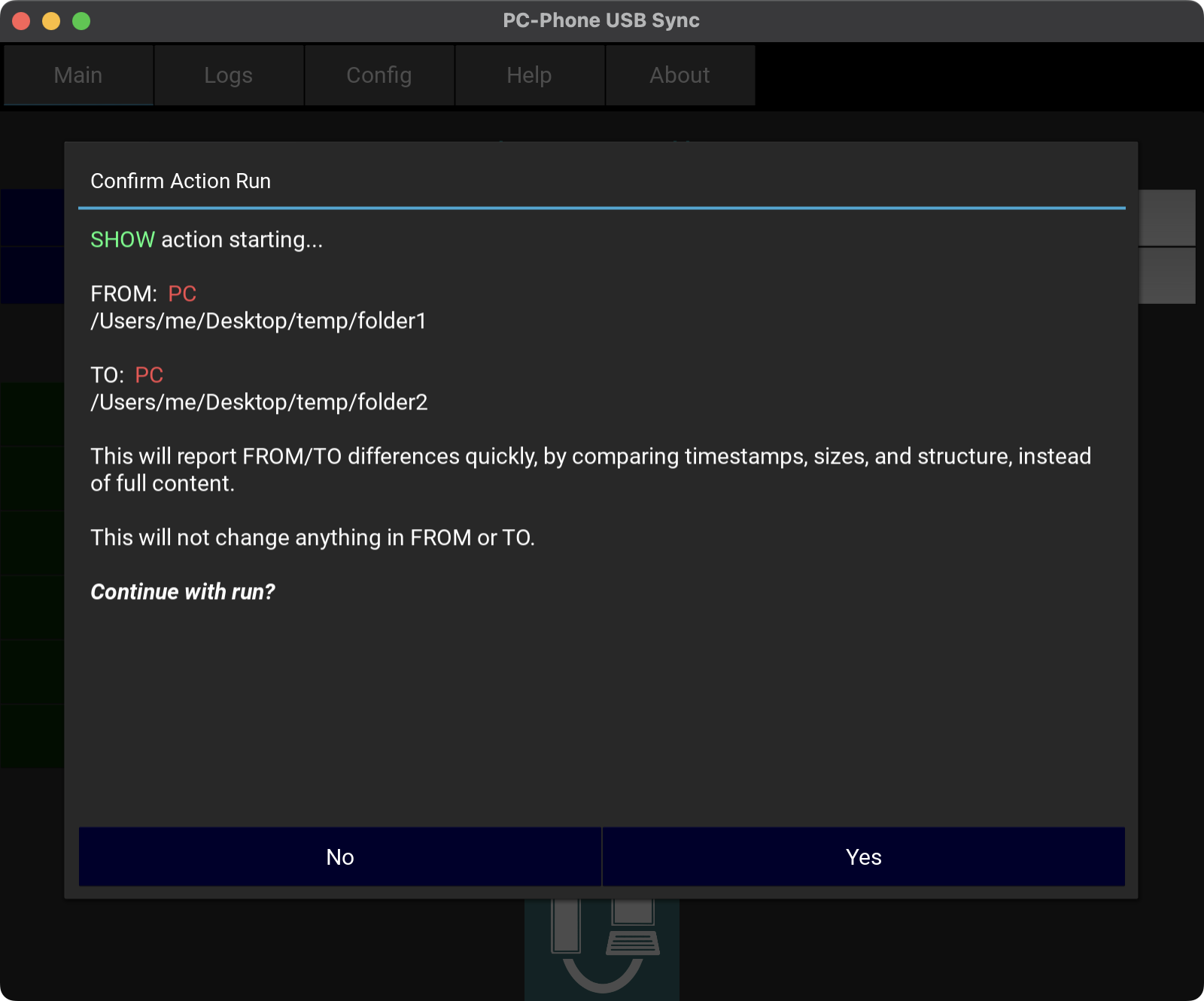Screen dimensions: 1204x1001
Task: Click the top dark-blue button at the left edge
Action: click(x=32, y=218)
